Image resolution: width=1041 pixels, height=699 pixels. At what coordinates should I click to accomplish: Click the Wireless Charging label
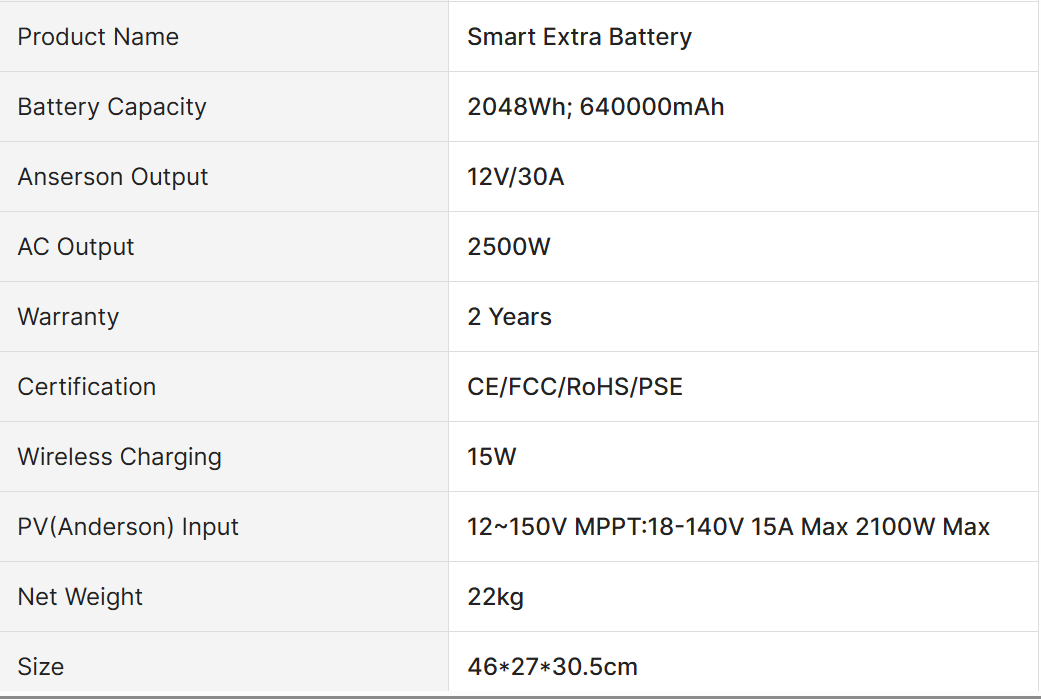[x=119, y=457]
